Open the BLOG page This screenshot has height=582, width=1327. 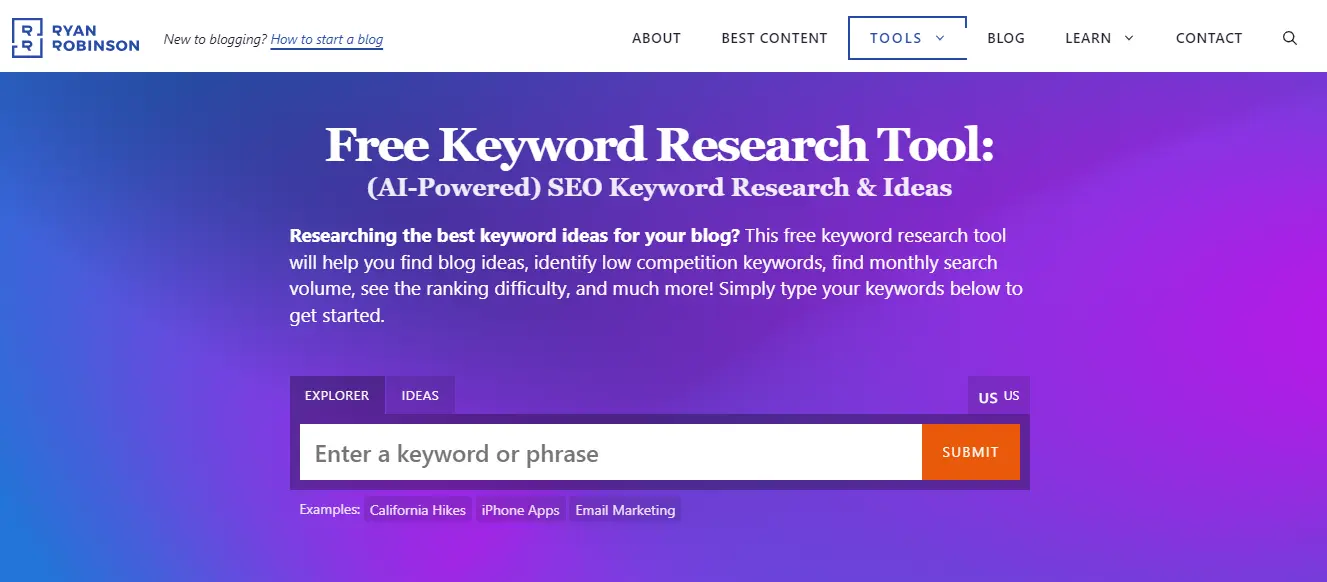pos(1006,38)
